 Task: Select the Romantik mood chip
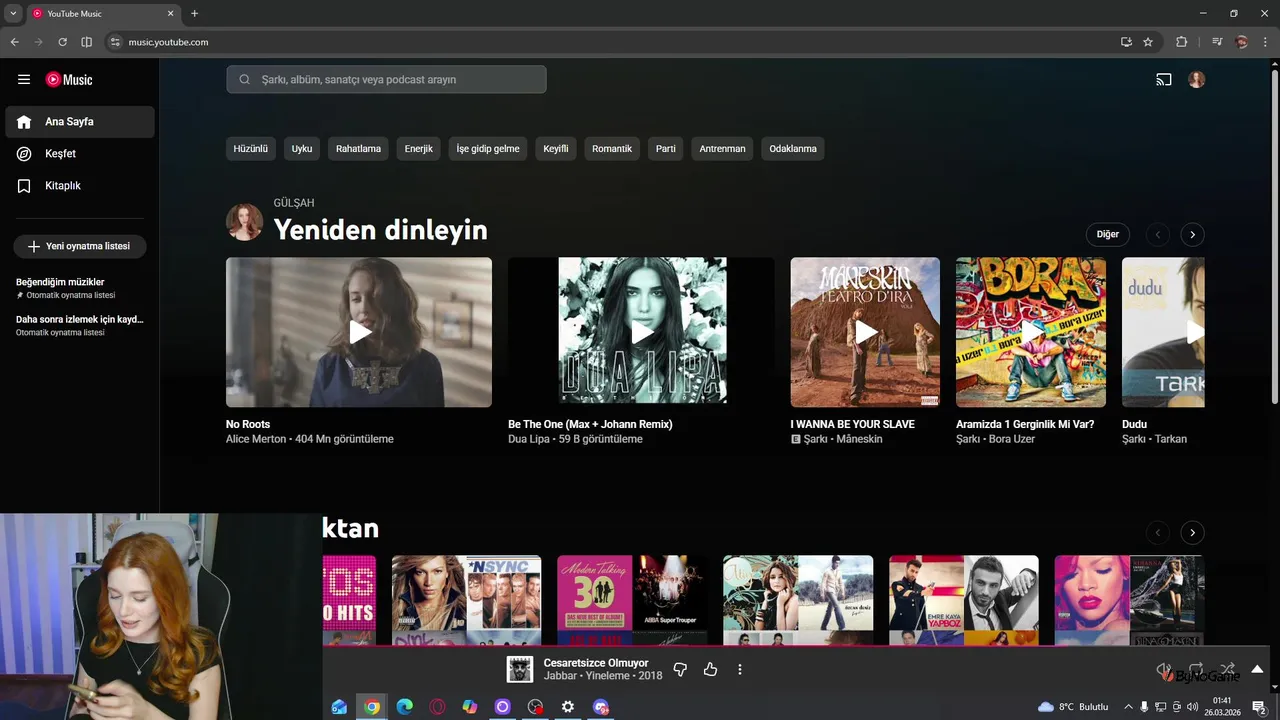612,149
